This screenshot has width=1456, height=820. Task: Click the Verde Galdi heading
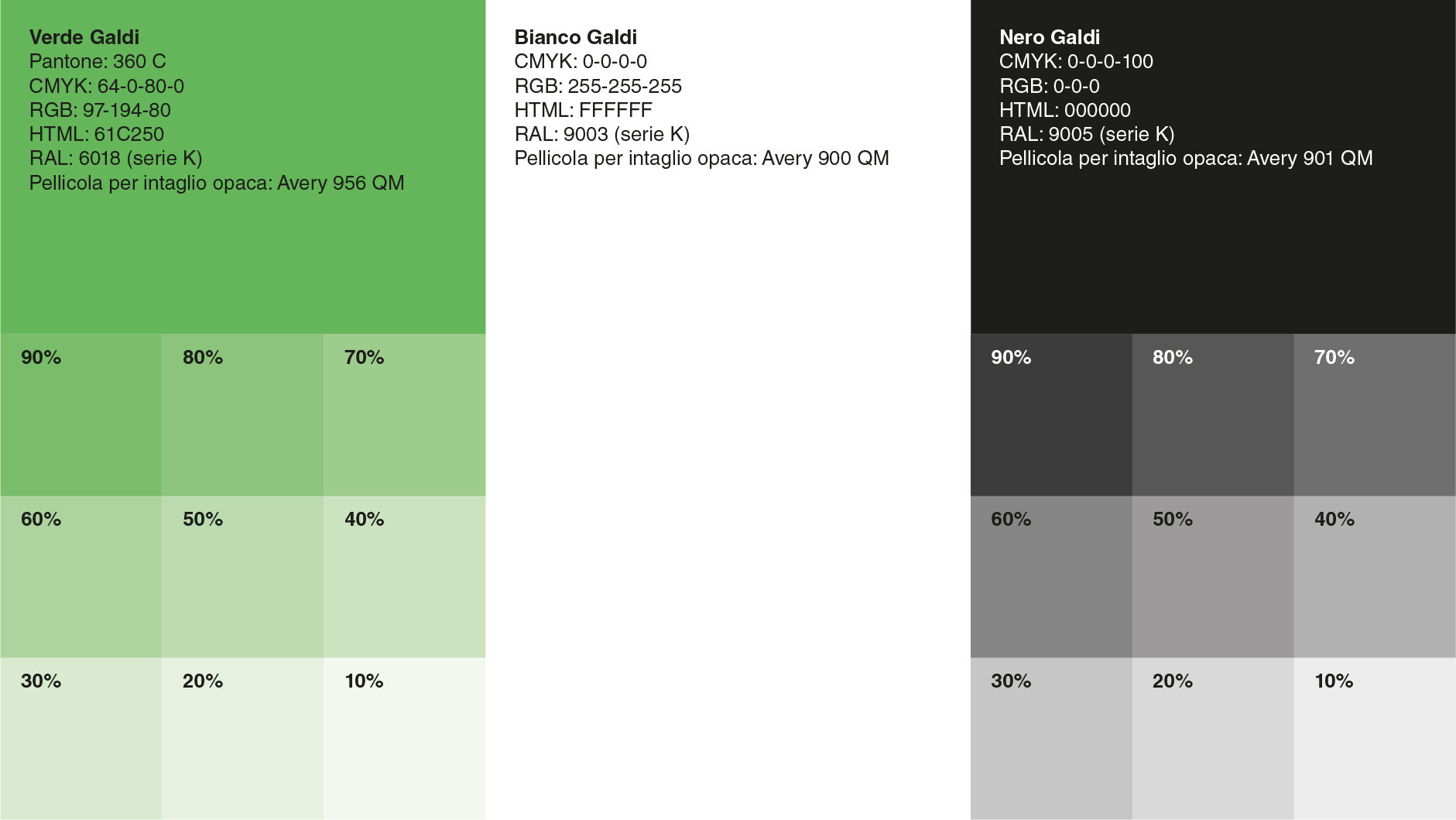click(84, 37)
